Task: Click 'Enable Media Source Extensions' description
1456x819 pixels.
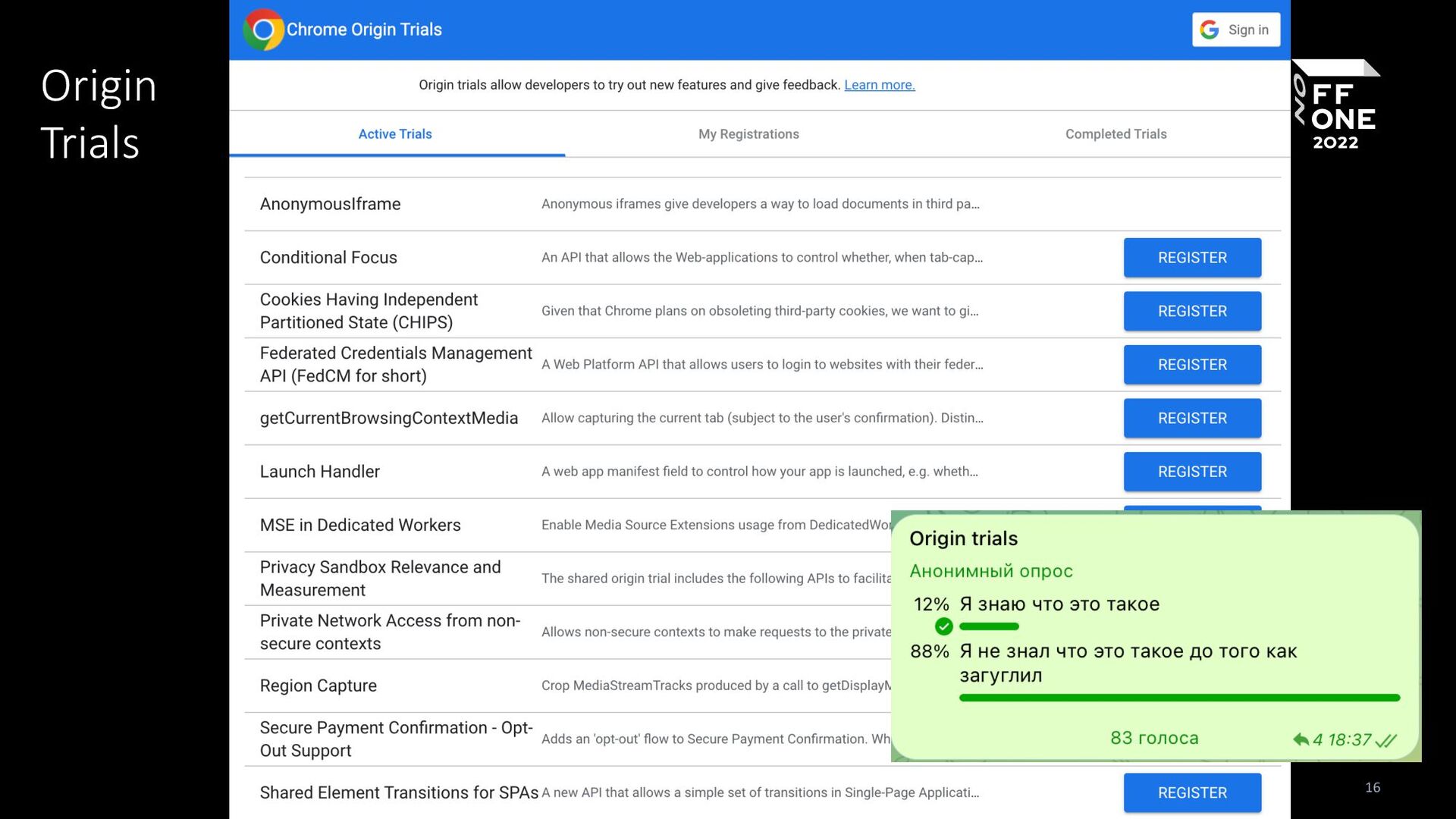Action: (x=716, y=525)
